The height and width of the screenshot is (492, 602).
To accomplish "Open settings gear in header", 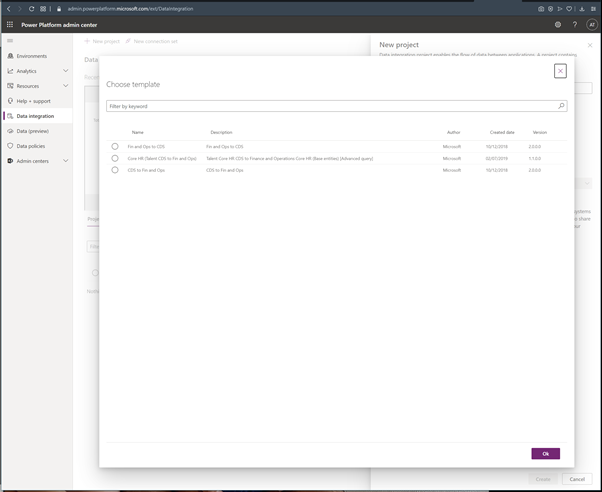I will tap(558, 25).
